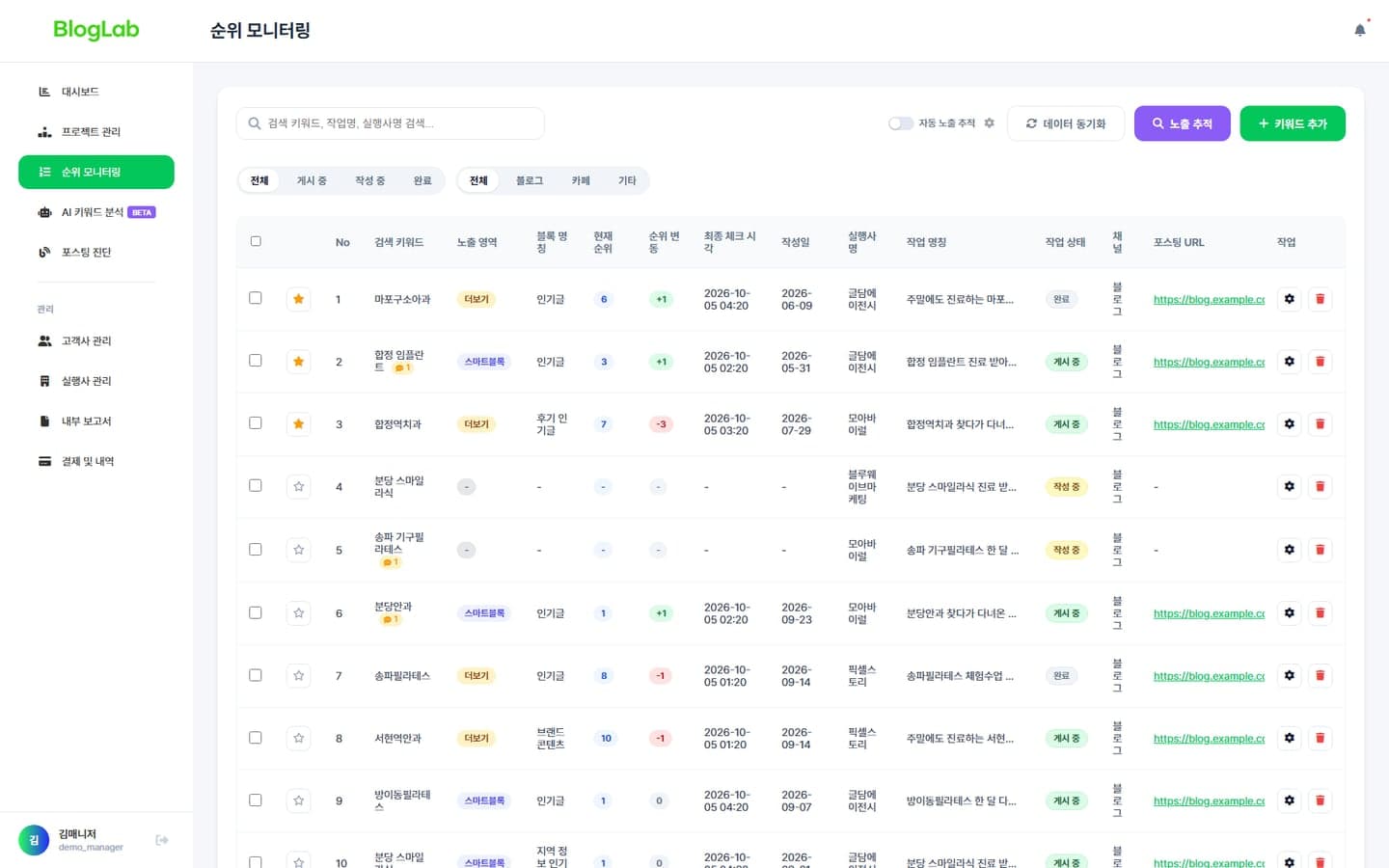Image resolution: width=1389 pixels, height=868 pixels.
Task: Select the 게시 중 status filter tab
Action: (312, 180)
